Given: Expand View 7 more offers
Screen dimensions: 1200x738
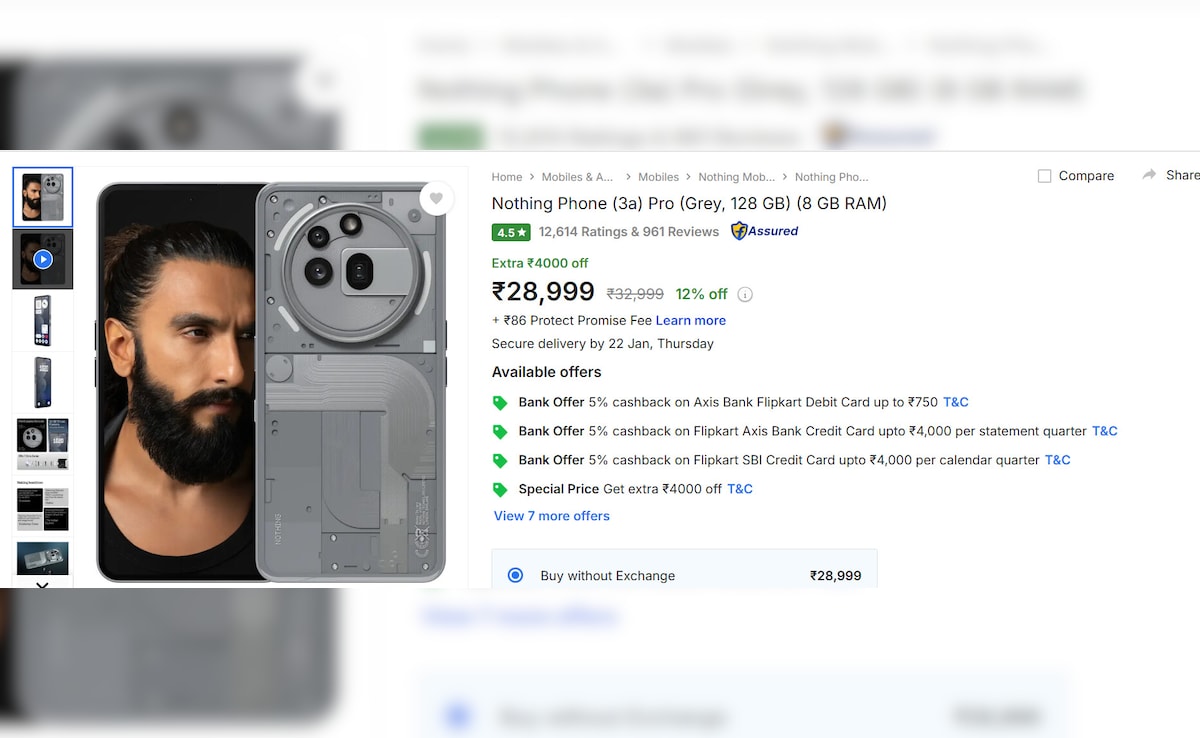Looking at the screenshot, I should point(551,516).
